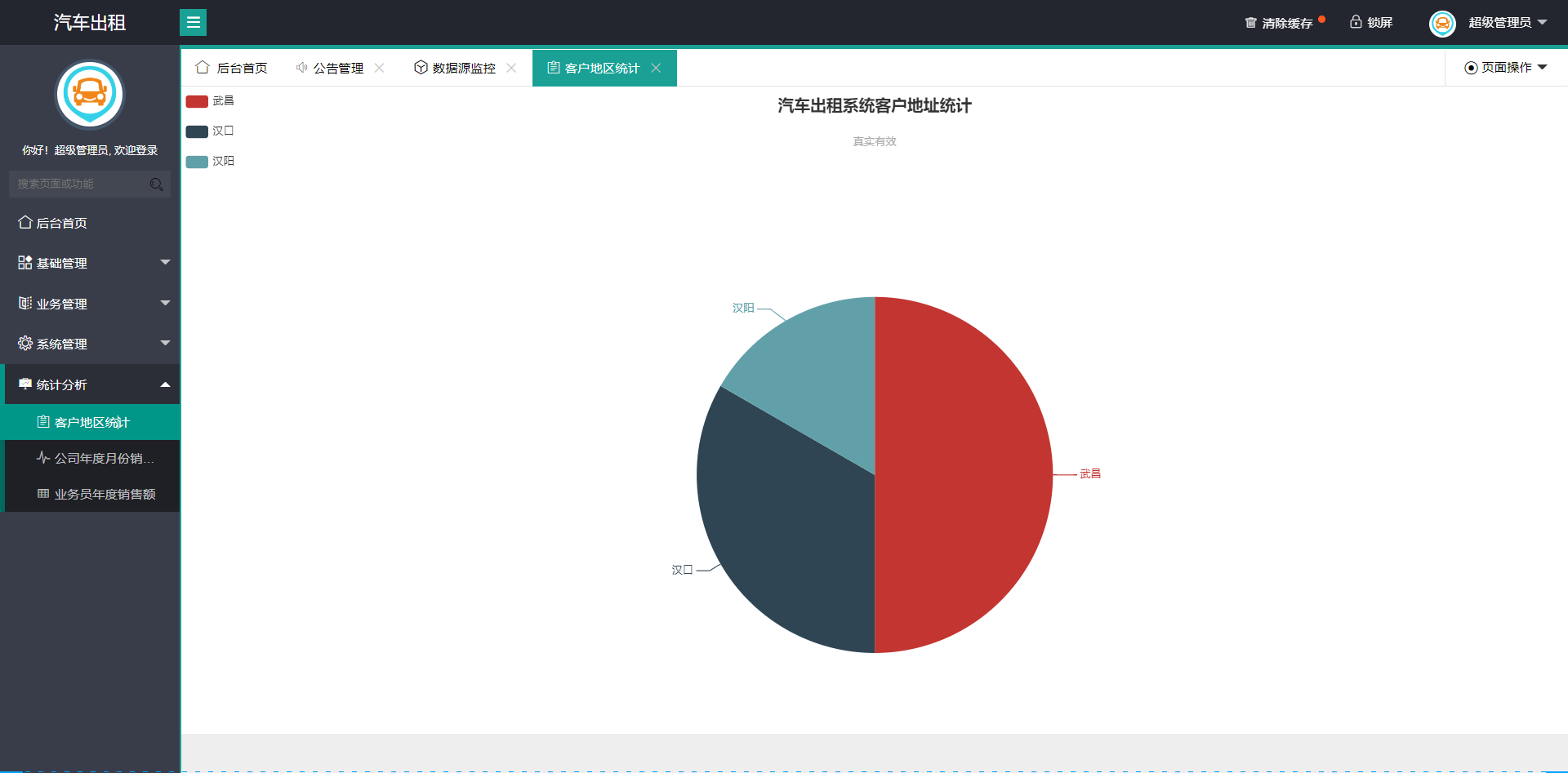
Task: Close the 公告管理 tab
Action: (x=379, y=68)
